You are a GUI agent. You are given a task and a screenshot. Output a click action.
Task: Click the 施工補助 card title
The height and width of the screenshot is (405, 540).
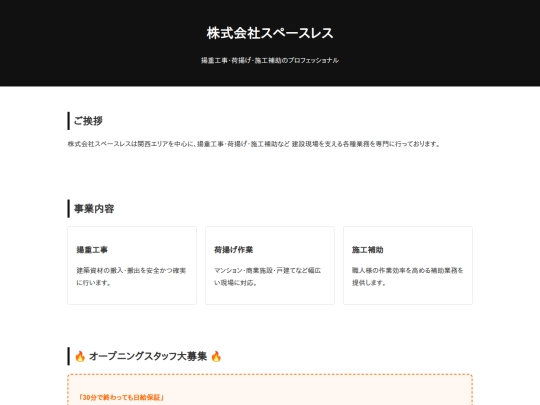click(x=367, y=250)
